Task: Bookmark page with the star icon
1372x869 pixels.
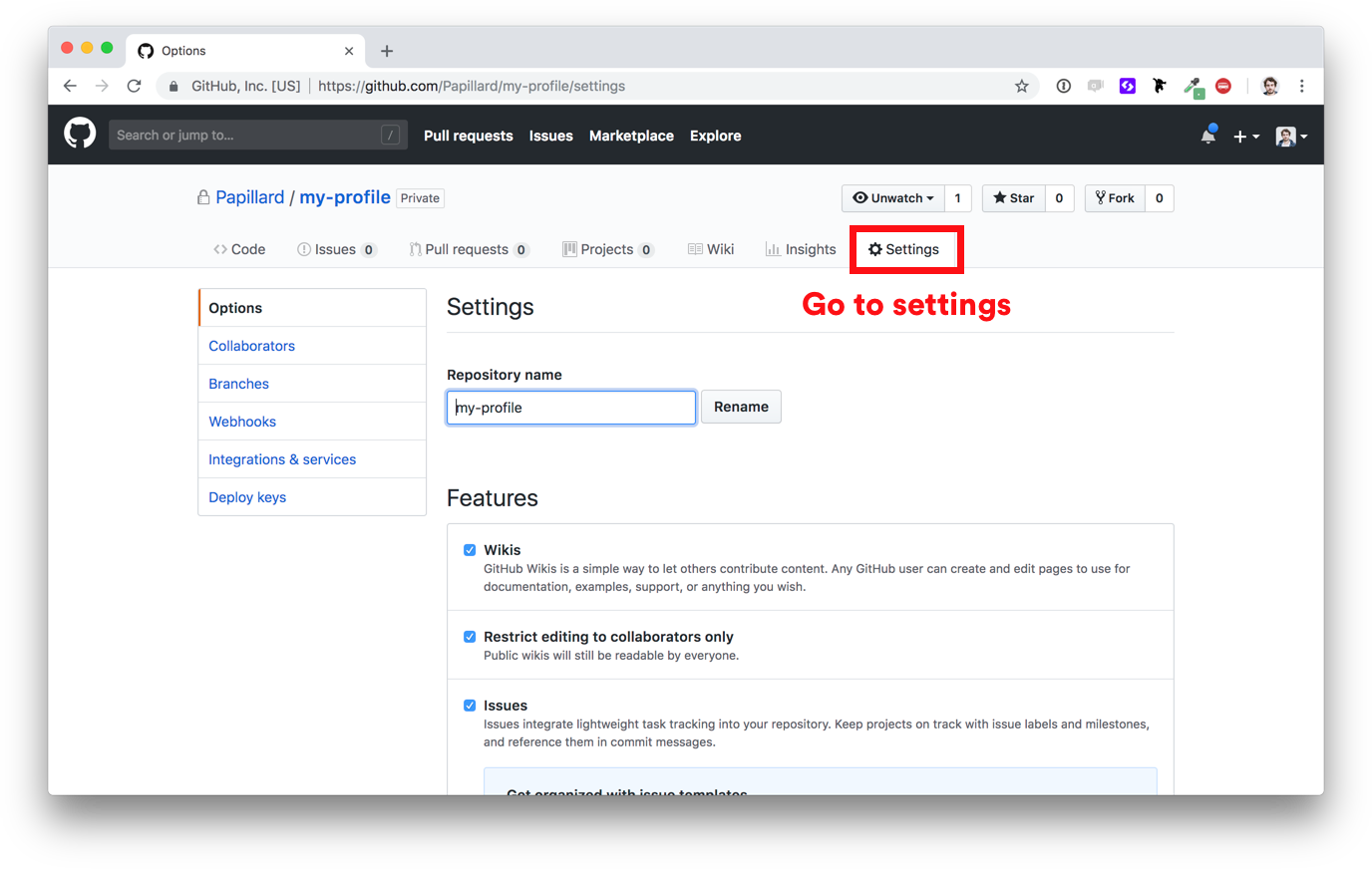Action: [1022, 86]
